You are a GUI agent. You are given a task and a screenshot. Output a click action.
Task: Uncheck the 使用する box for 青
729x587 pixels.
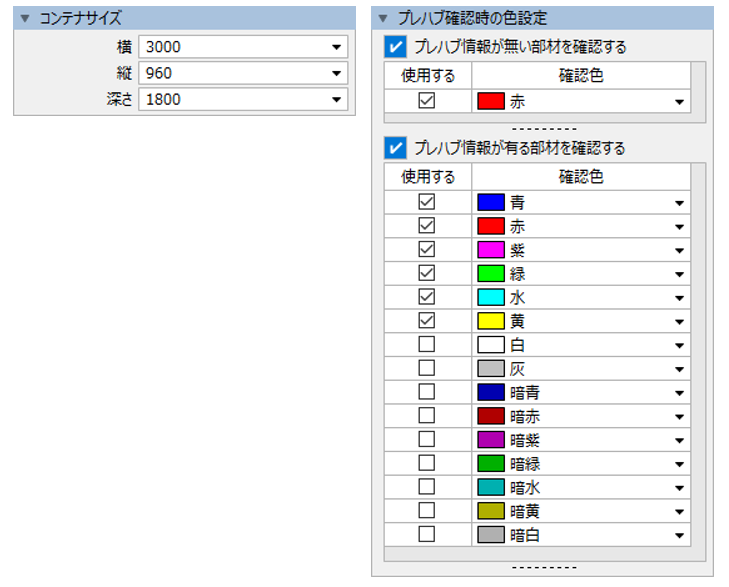point(427,202)
